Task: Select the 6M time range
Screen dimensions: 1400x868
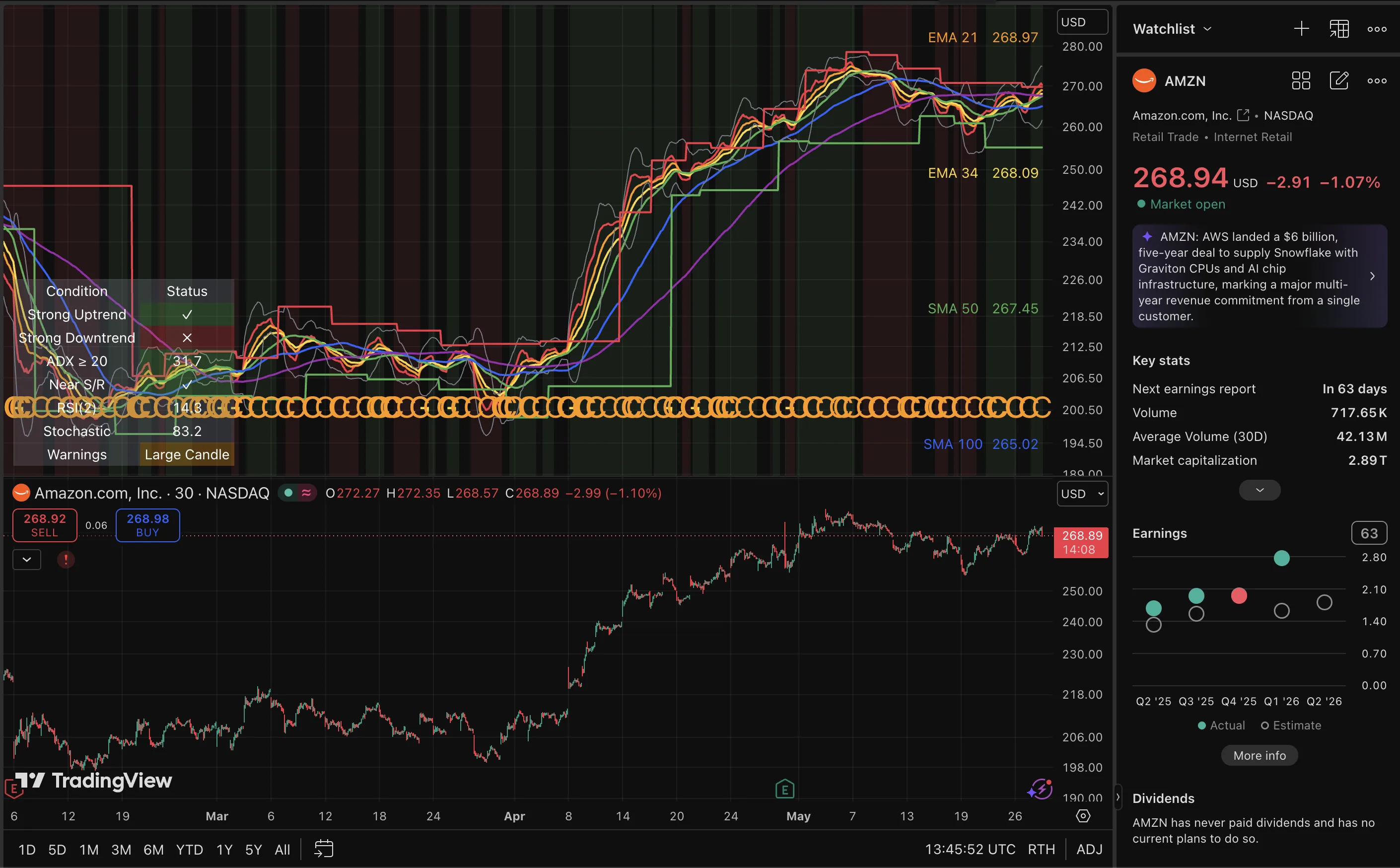Action: [x=153, y=849]
